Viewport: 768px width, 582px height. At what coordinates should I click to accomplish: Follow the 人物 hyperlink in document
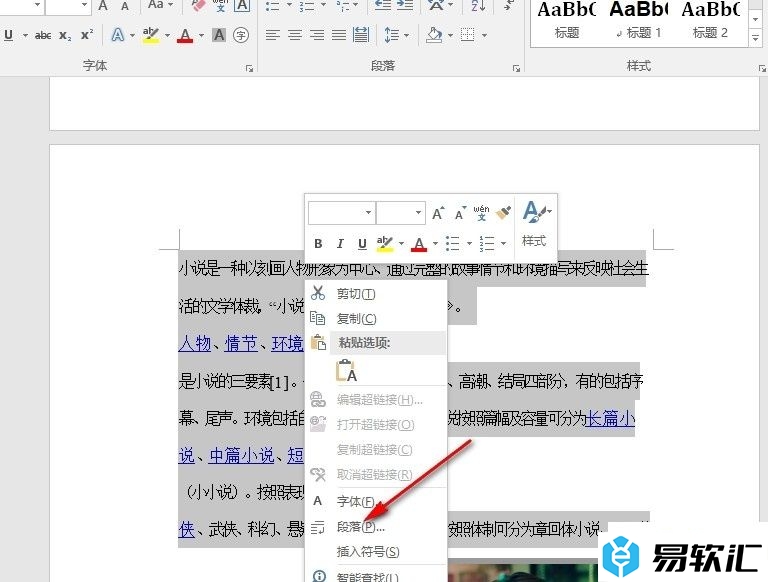195,343
